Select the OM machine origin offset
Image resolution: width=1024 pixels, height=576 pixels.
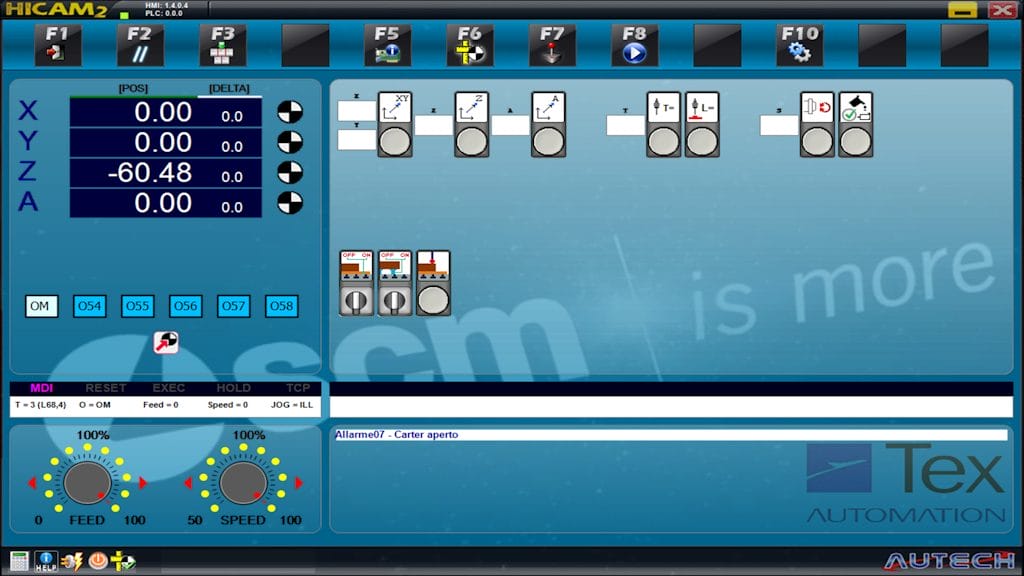point(41,306)
